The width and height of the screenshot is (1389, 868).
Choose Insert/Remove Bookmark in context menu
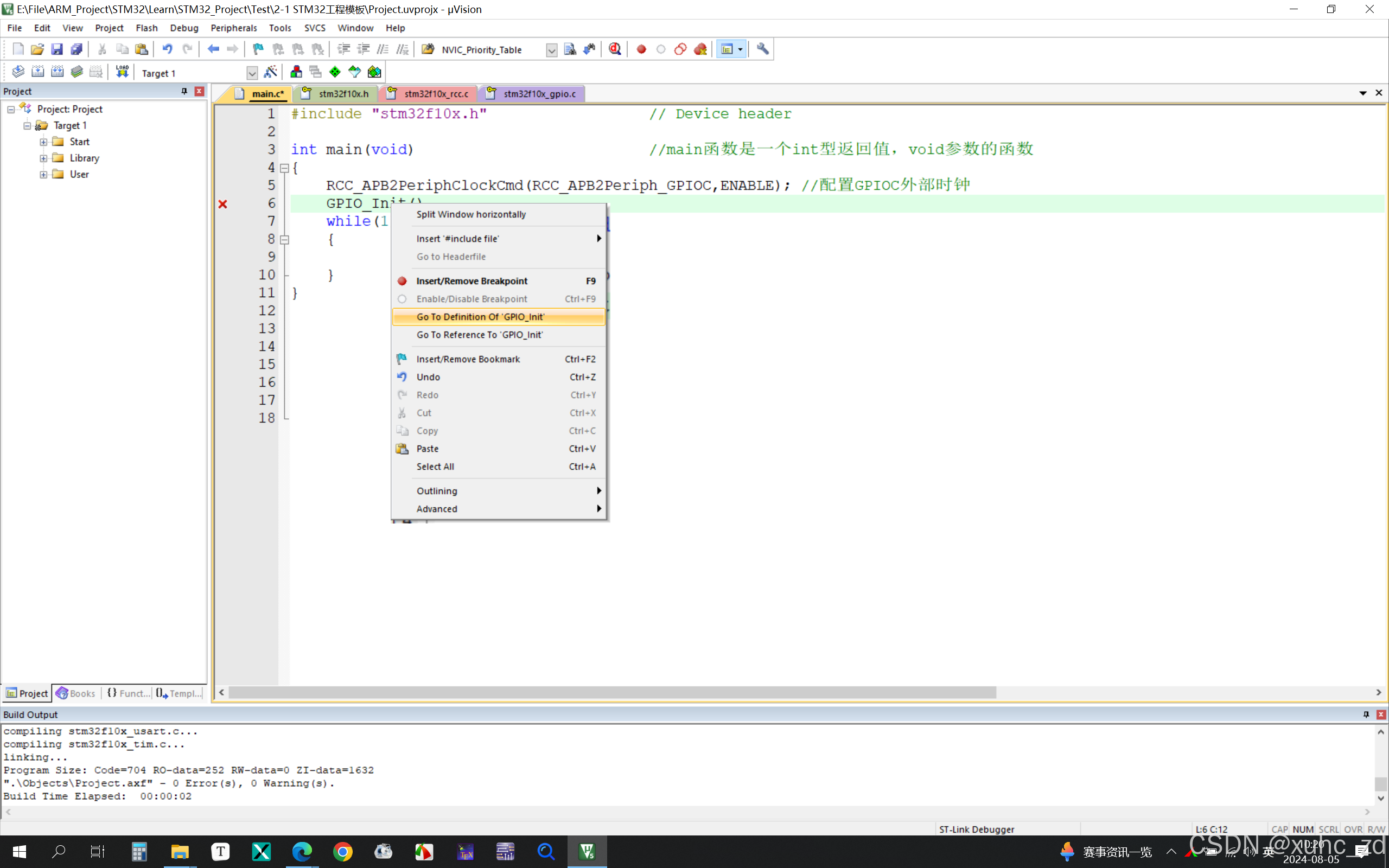coord(498,359)
